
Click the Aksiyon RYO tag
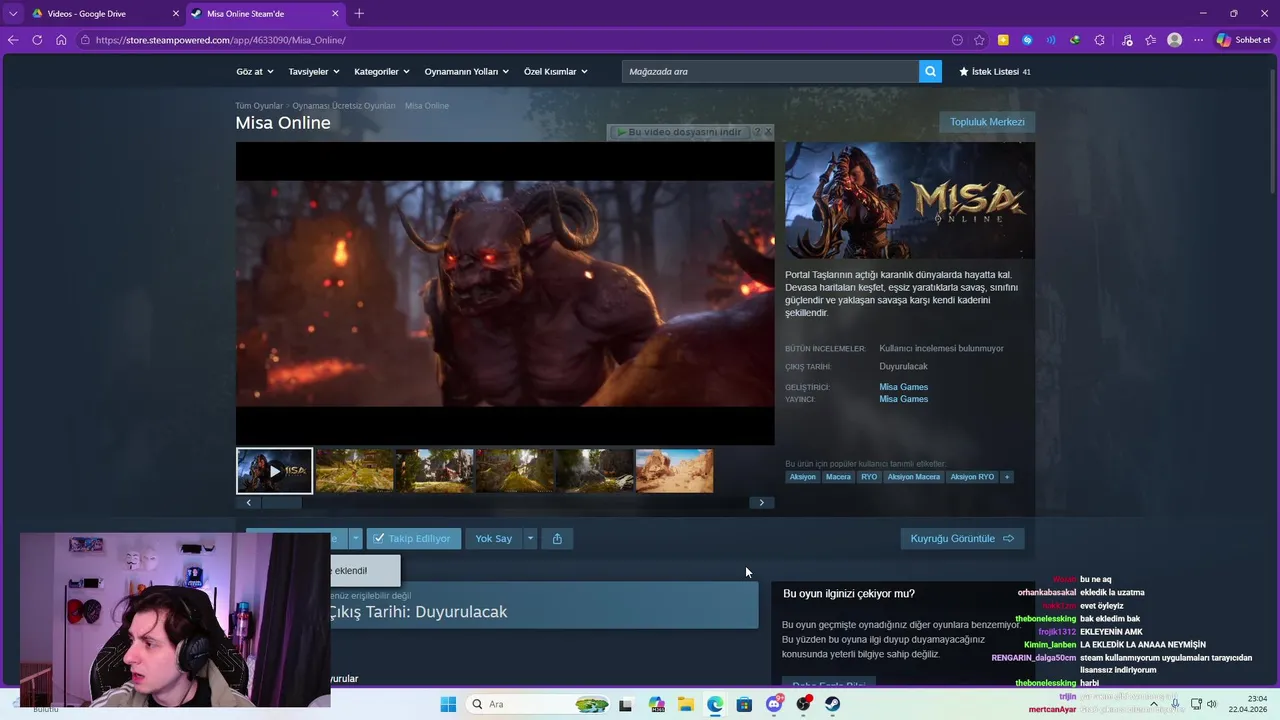[972, 477]
